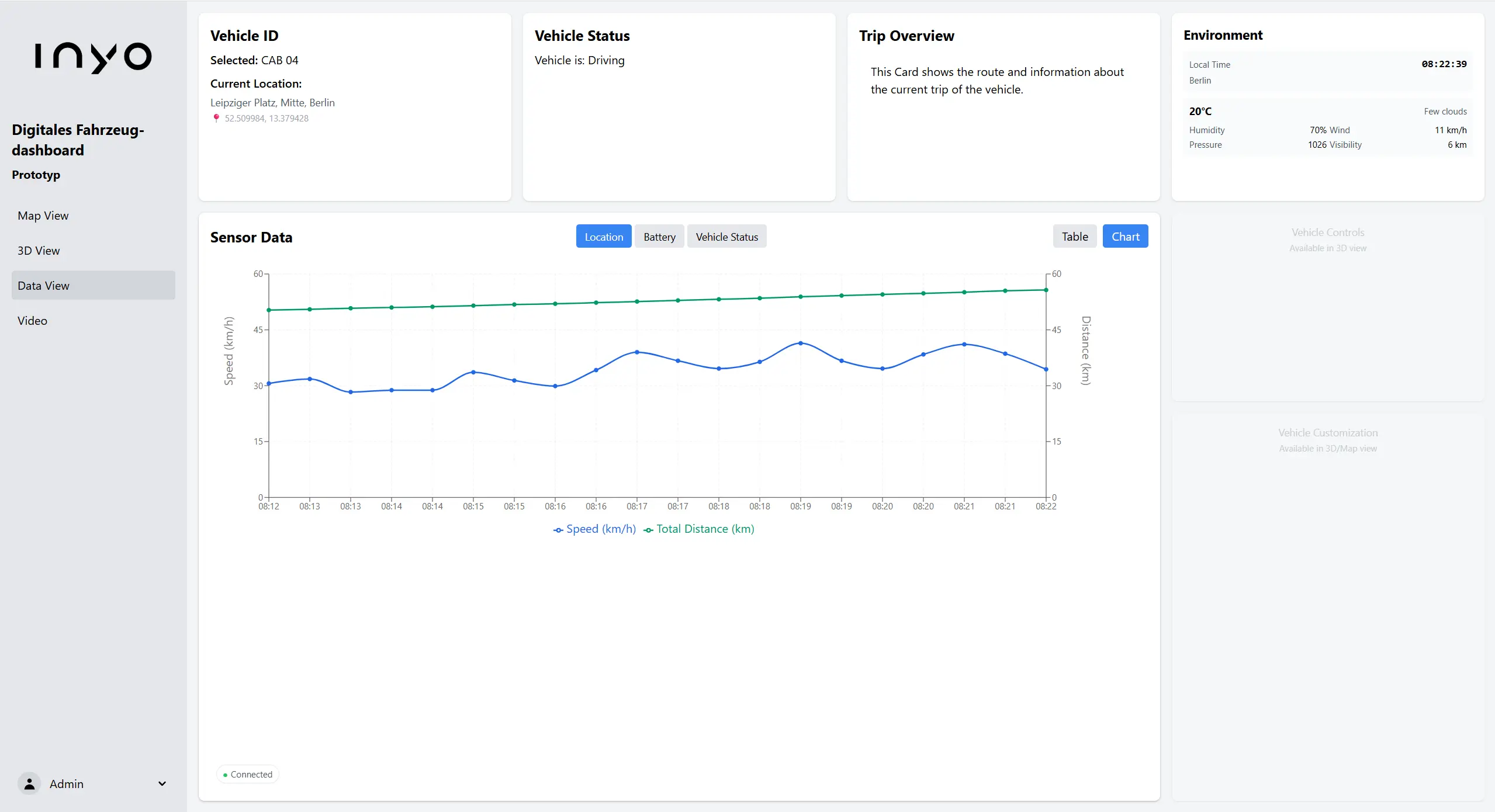Click Few clouds weather label
This screenshot has width=1495, height=812.
coord(1445,112)
